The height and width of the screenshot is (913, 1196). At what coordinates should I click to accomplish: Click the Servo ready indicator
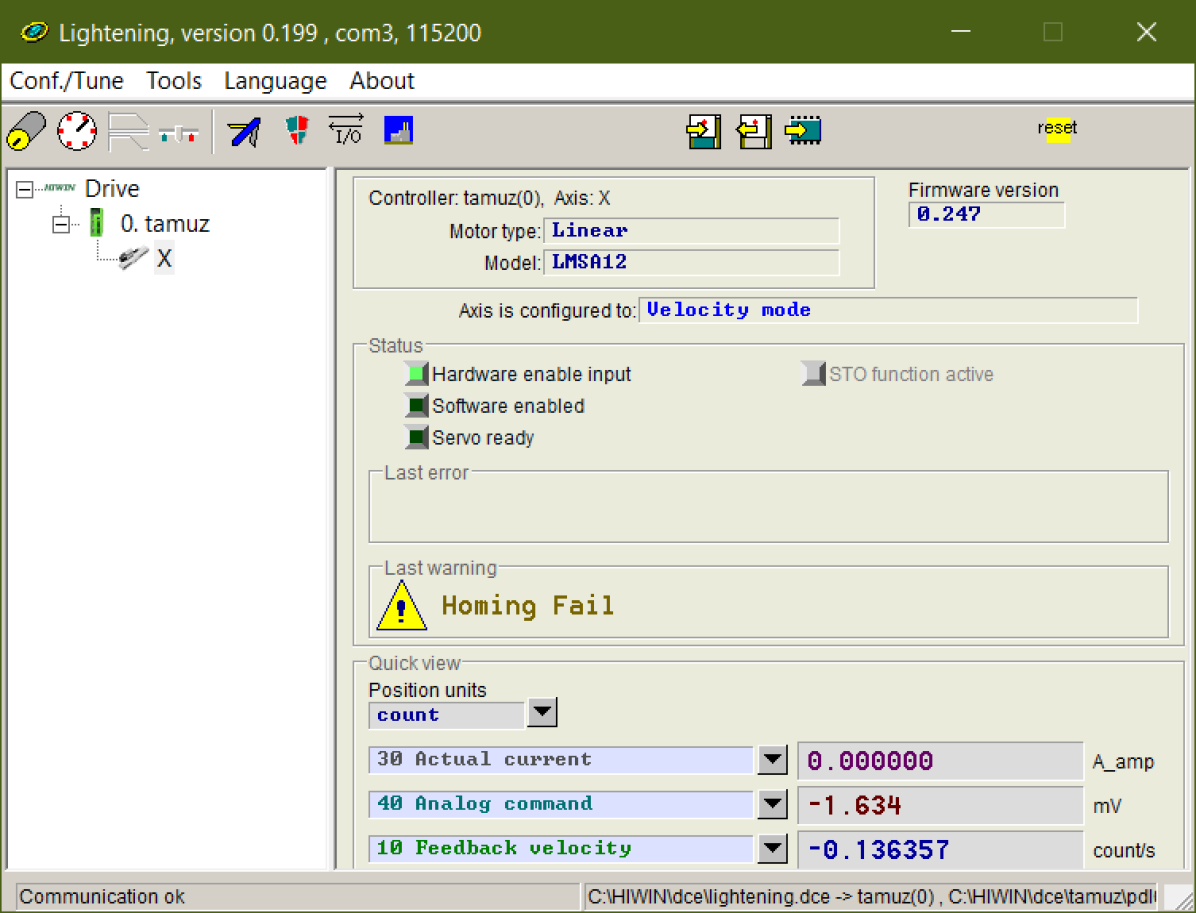pyautogui.click(x=416, y=438)
